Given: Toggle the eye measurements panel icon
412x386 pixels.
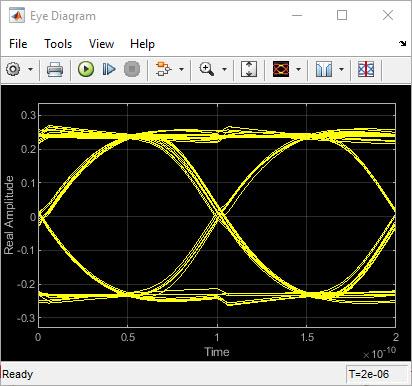Looking at the screenshot, I should [x=366, y=69].
